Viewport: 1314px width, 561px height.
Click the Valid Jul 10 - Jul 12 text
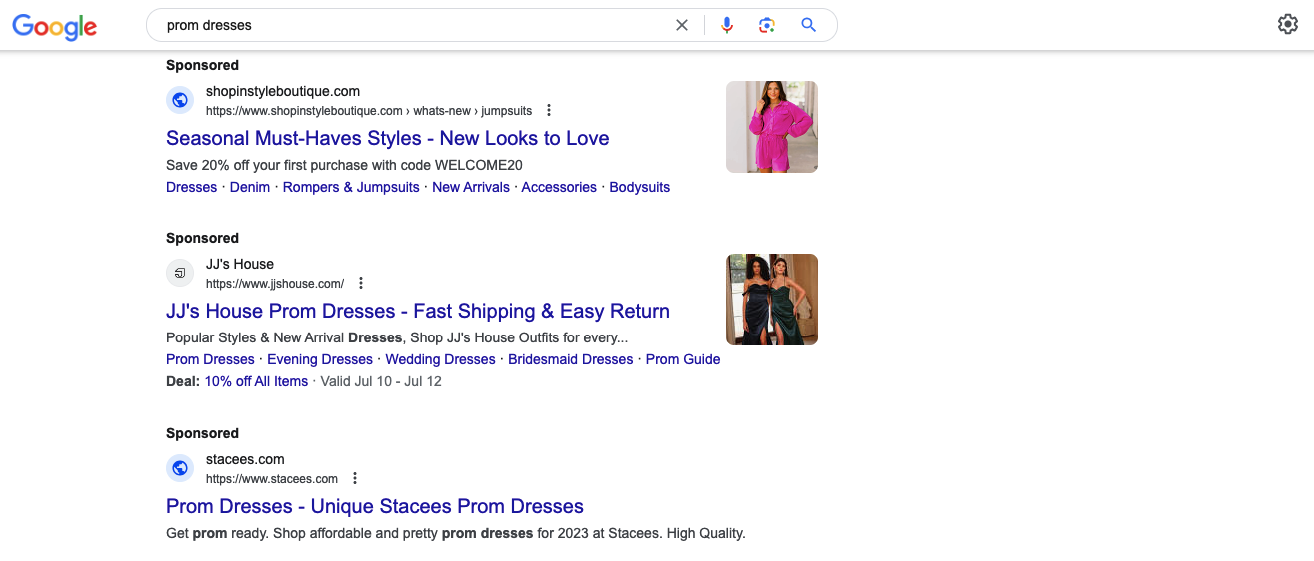click(381, 381)
